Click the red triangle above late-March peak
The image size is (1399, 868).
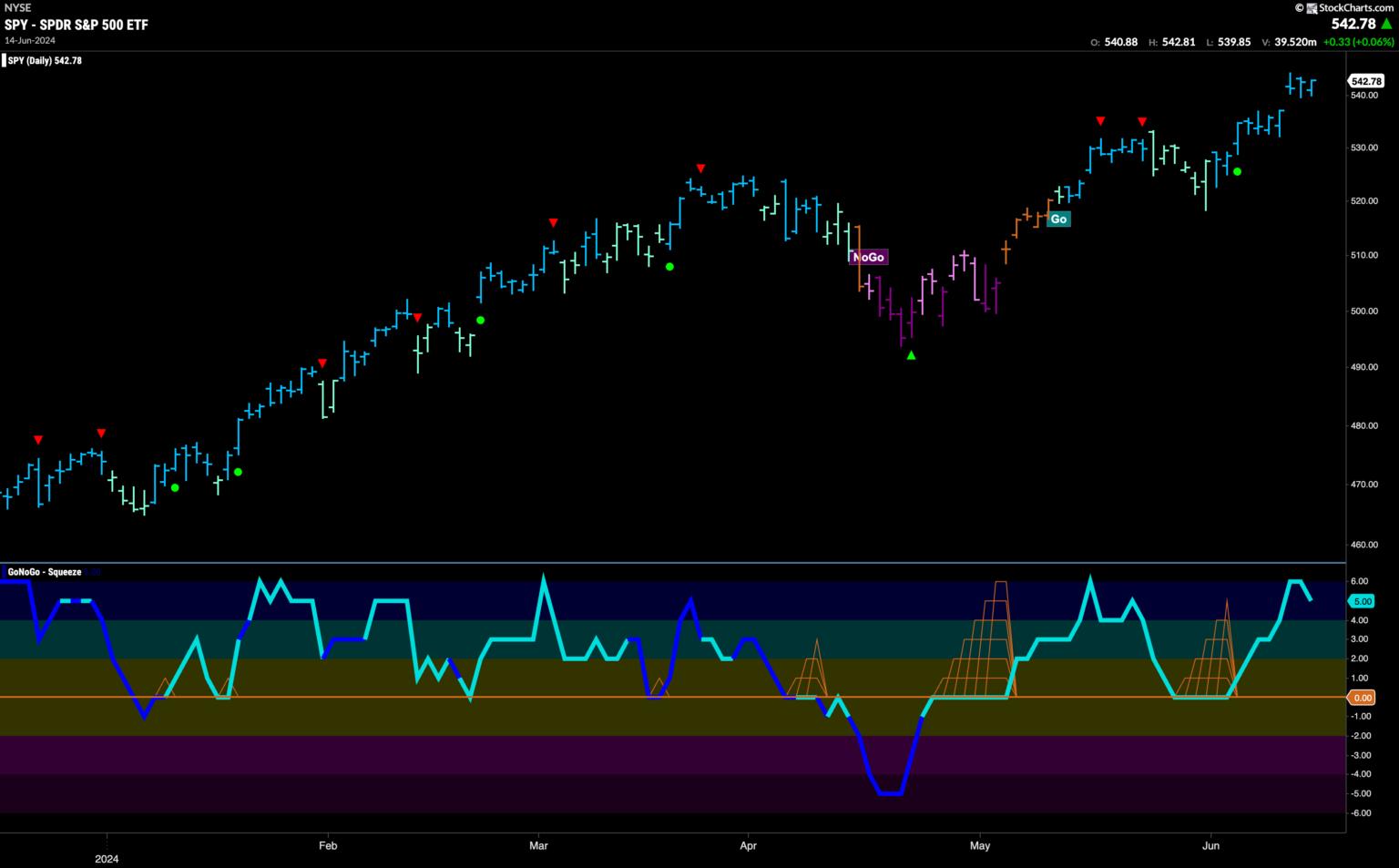coord(700,168)
